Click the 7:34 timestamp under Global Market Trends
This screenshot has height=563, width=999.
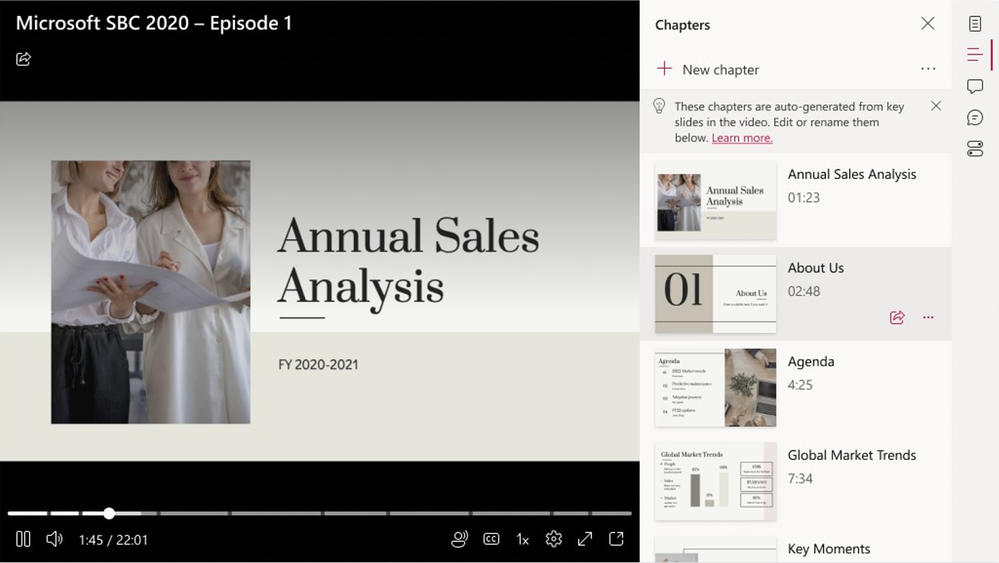(800, 478)
